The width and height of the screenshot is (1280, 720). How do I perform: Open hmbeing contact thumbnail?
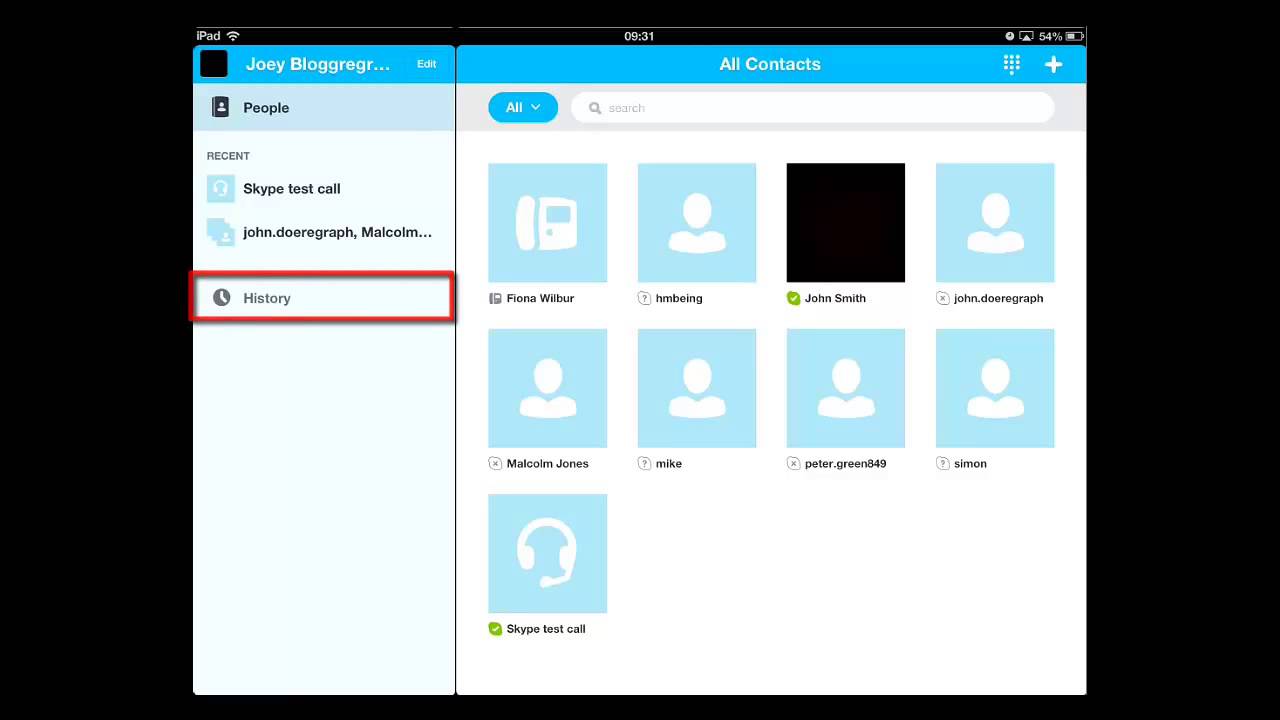[697, 222]
